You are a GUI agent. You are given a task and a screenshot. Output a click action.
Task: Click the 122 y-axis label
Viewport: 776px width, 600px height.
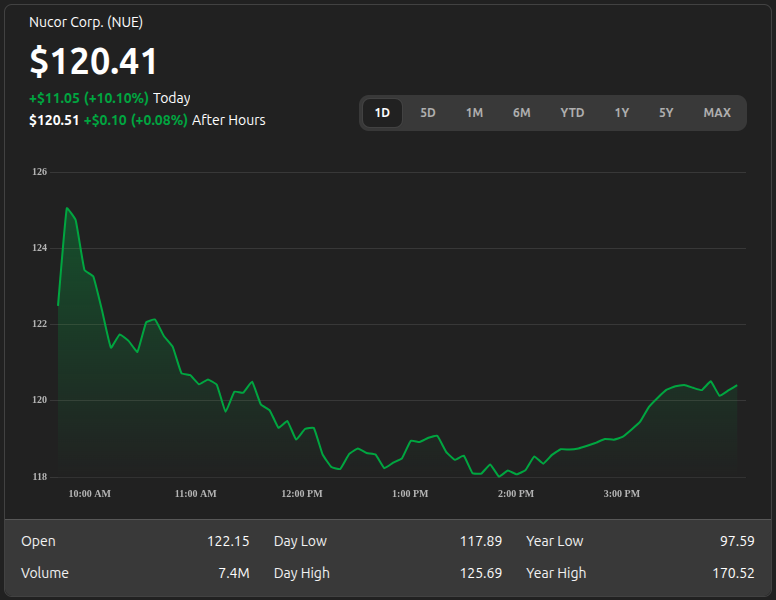[x=40, y=324]
